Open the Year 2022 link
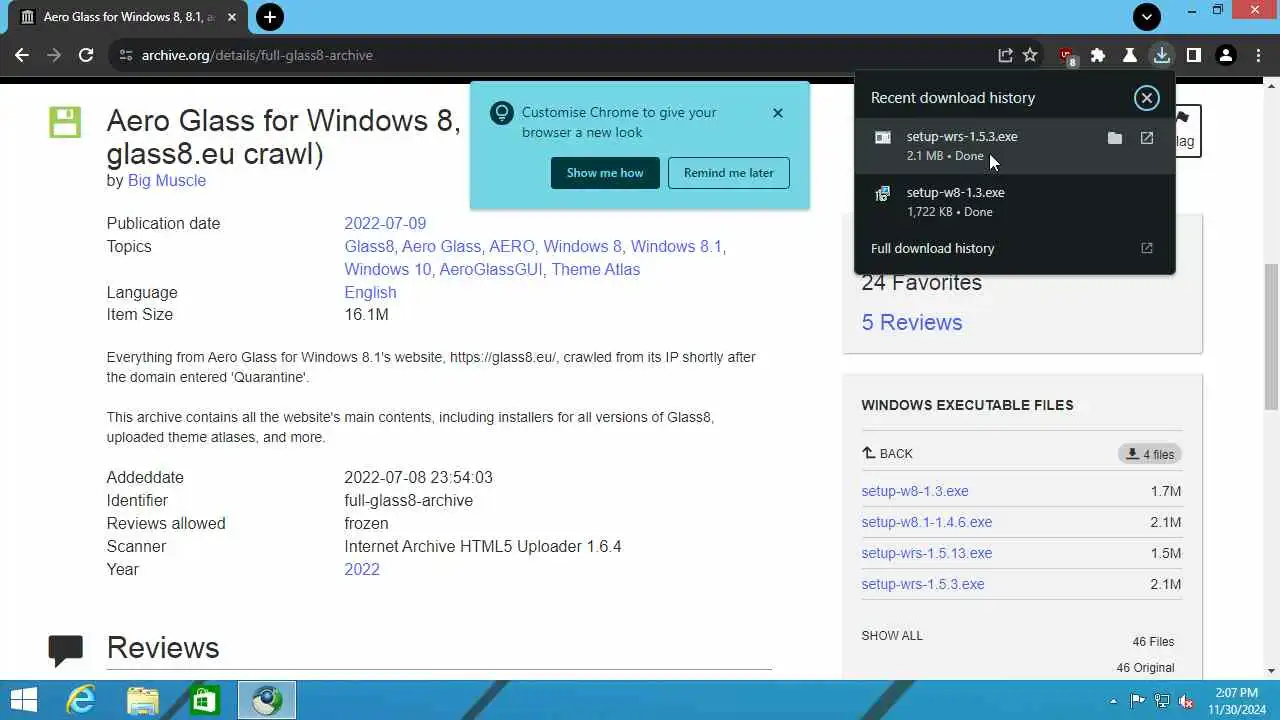Viewport: 1280px width, 720px height. (x=362, y=569)
